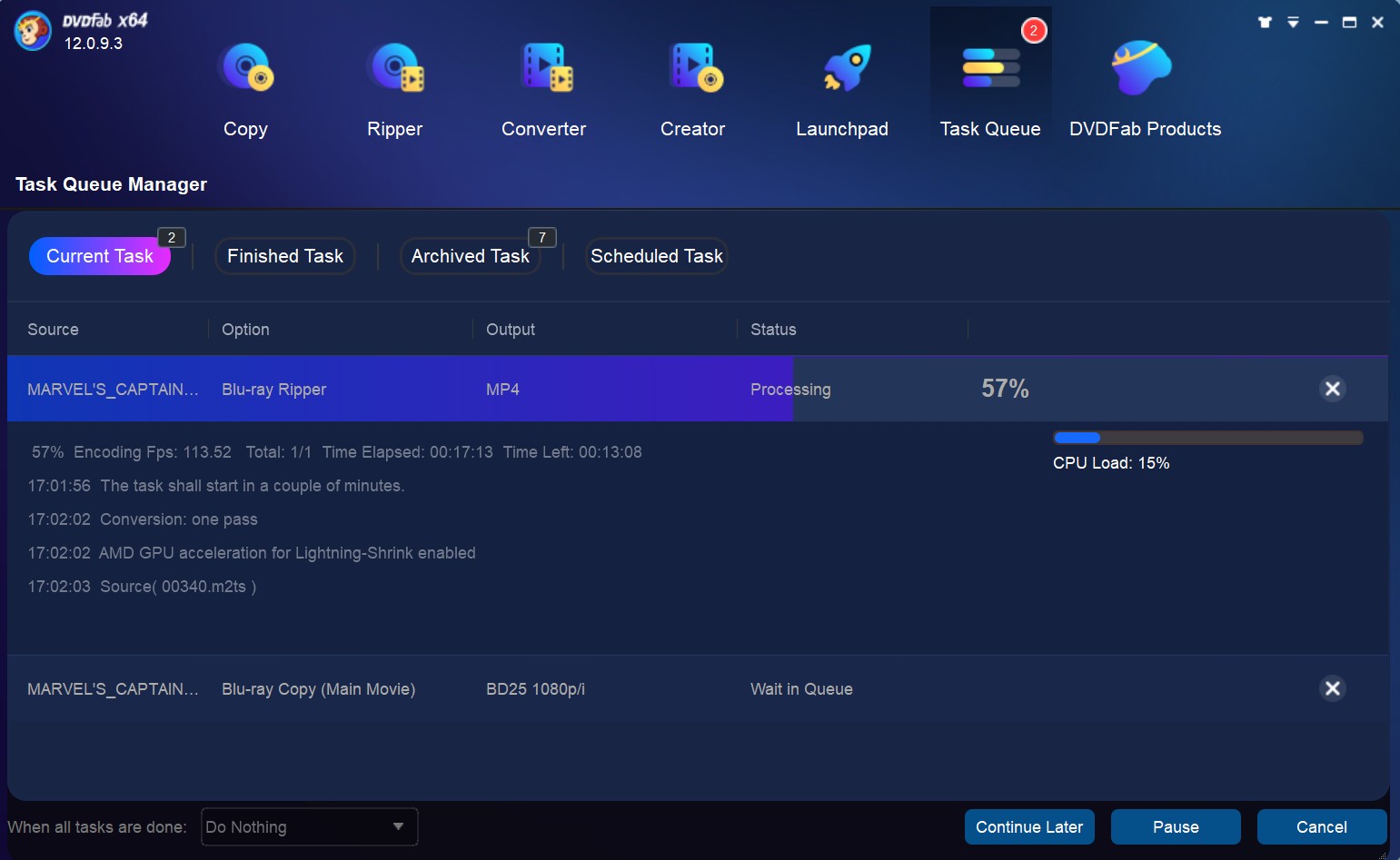Screen dimensions: 1400x860
Task: Click the red 2 notification badge
Action: tap(1034, 31)
